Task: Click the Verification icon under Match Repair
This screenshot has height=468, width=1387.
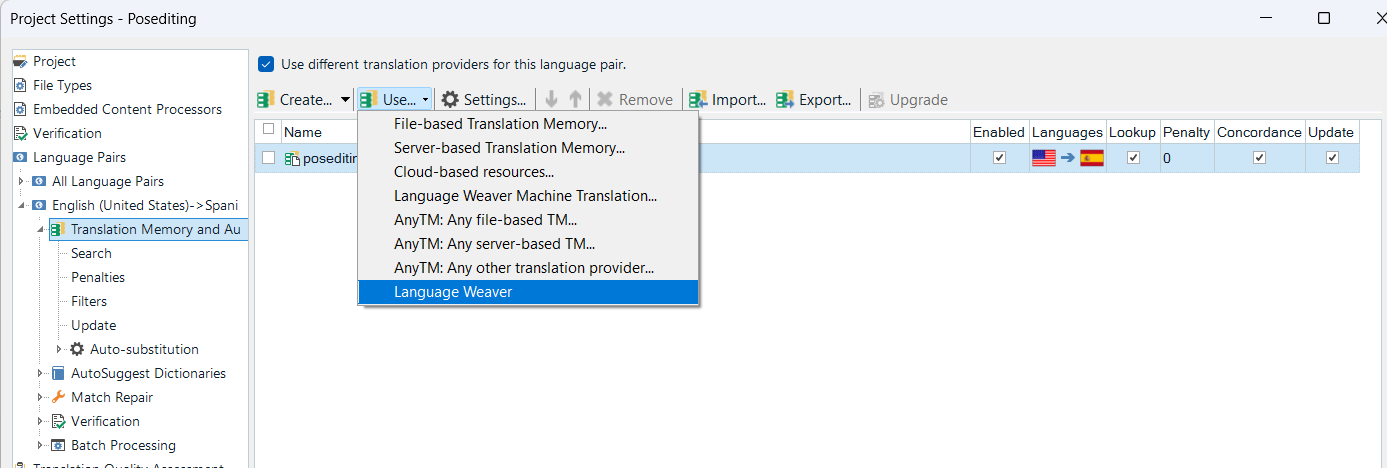Action: point(58,421)
